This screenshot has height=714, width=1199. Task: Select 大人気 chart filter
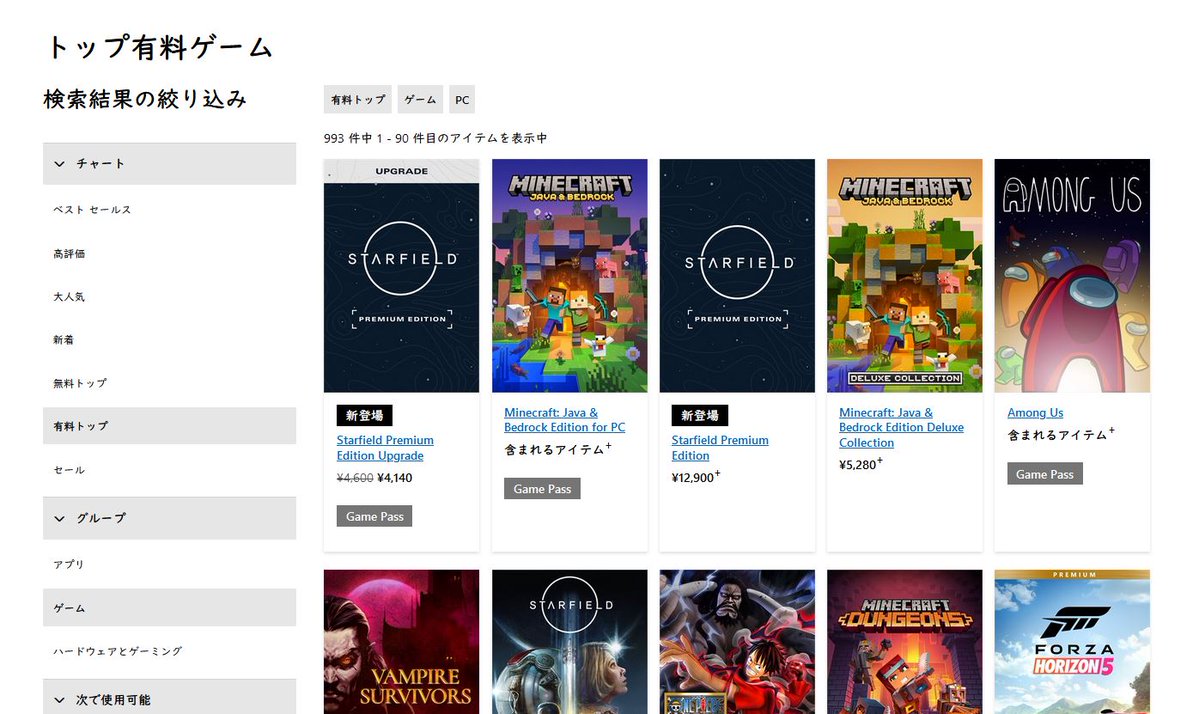69,297
